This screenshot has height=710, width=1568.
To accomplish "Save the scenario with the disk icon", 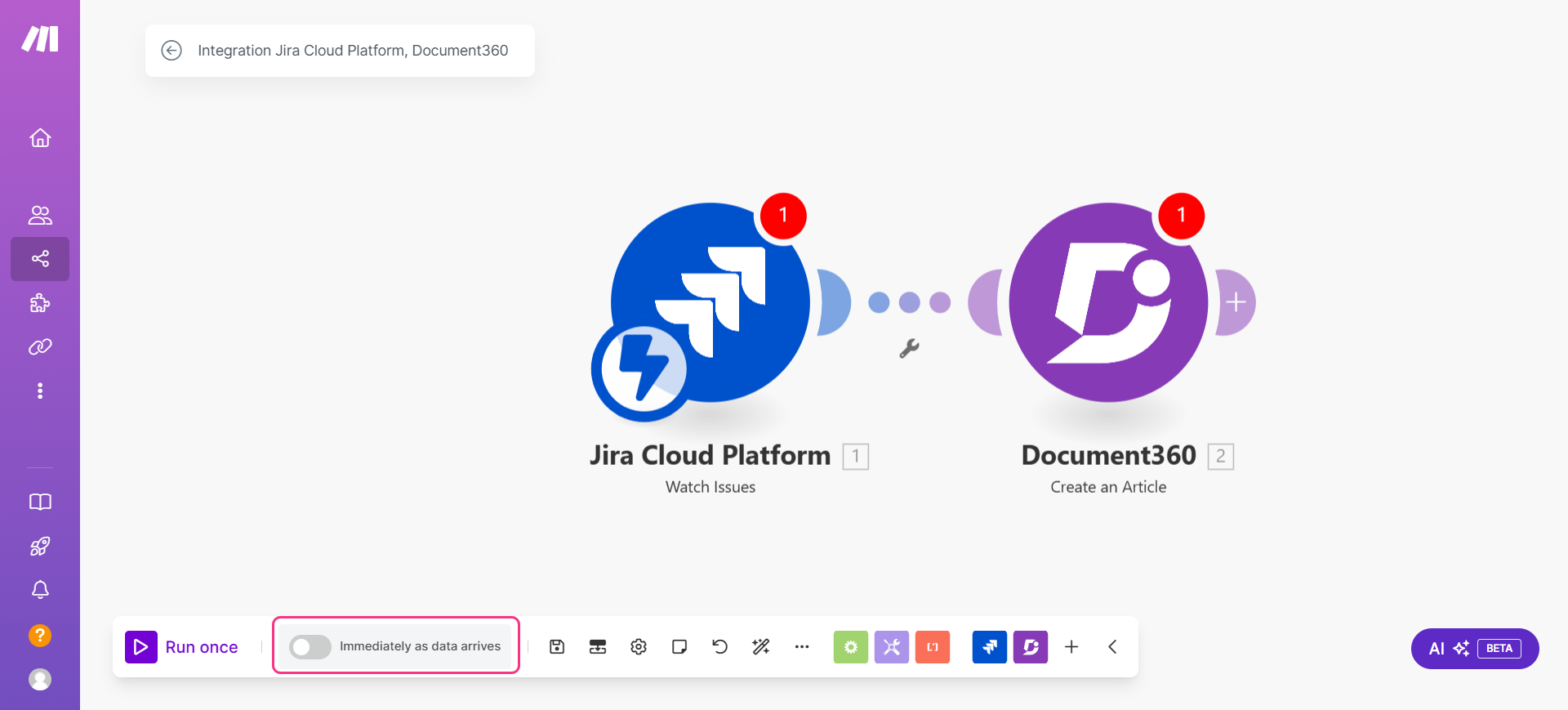I will [x=557, y=647].
